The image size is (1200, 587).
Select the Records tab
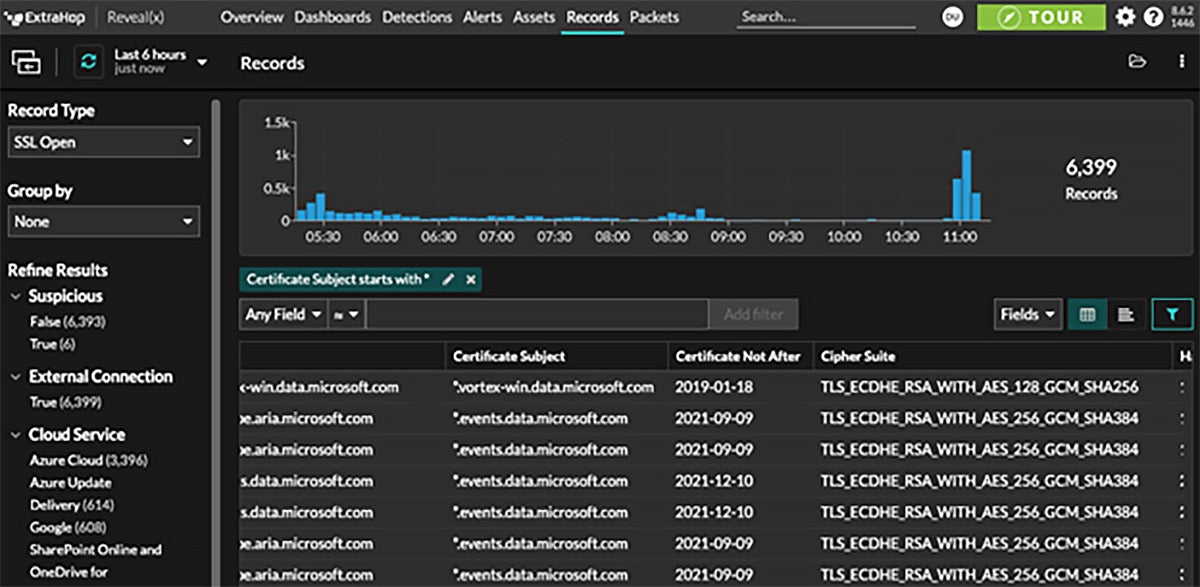[592, 17]
